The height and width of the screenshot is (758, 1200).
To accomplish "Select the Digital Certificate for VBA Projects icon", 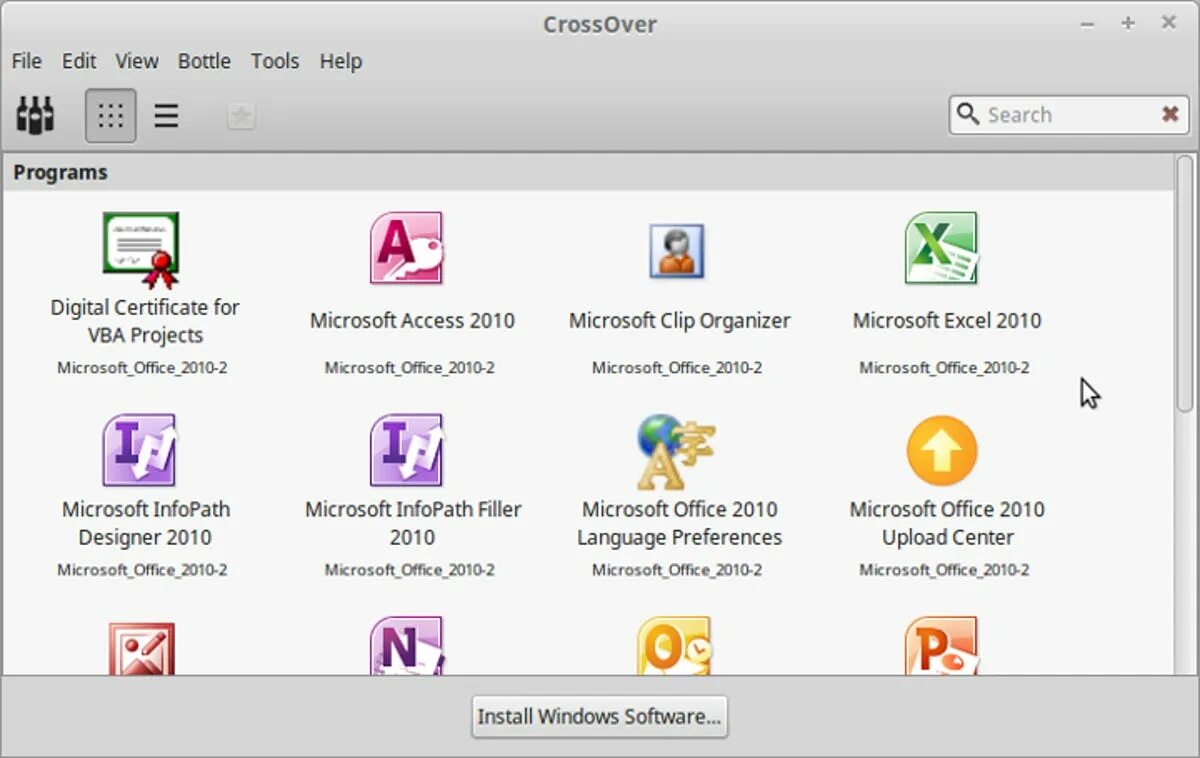I will 141,250.
